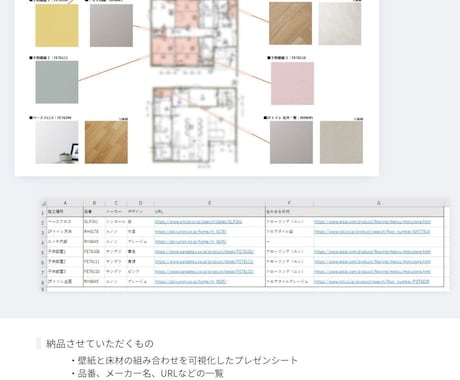Viewport: 460px width, 380px height.
Task: Click the heading 納品させていただくもの
Action: tap(100, 344)
